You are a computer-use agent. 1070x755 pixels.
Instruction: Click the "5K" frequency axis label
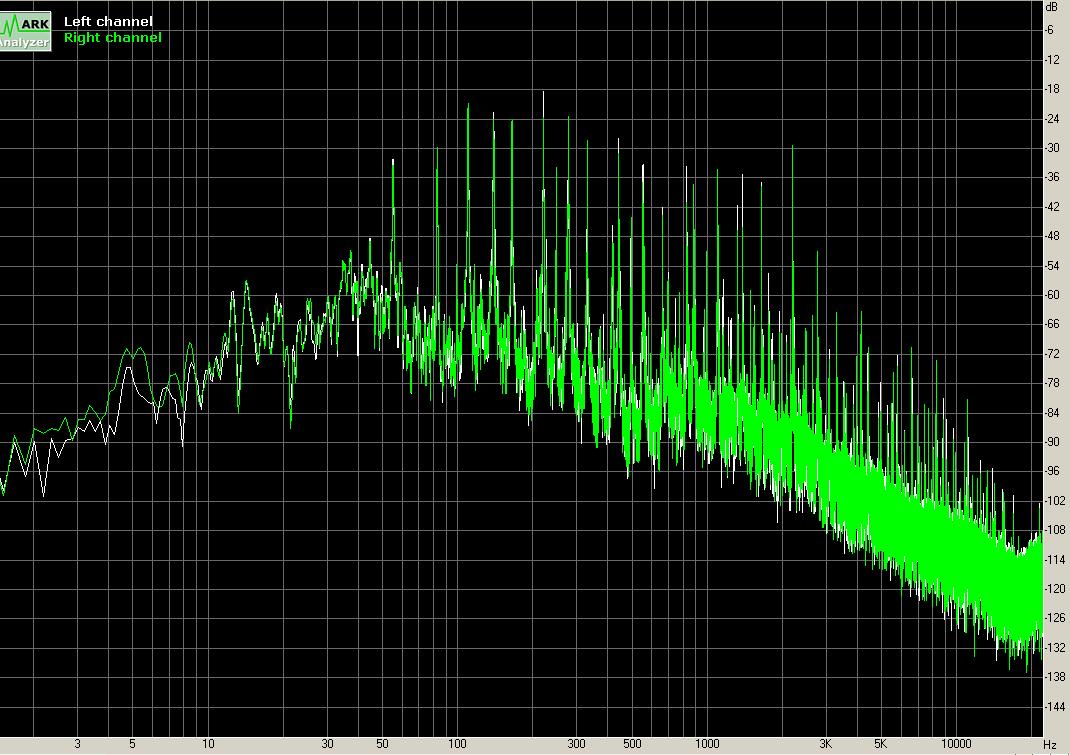[x=880, y=744]
